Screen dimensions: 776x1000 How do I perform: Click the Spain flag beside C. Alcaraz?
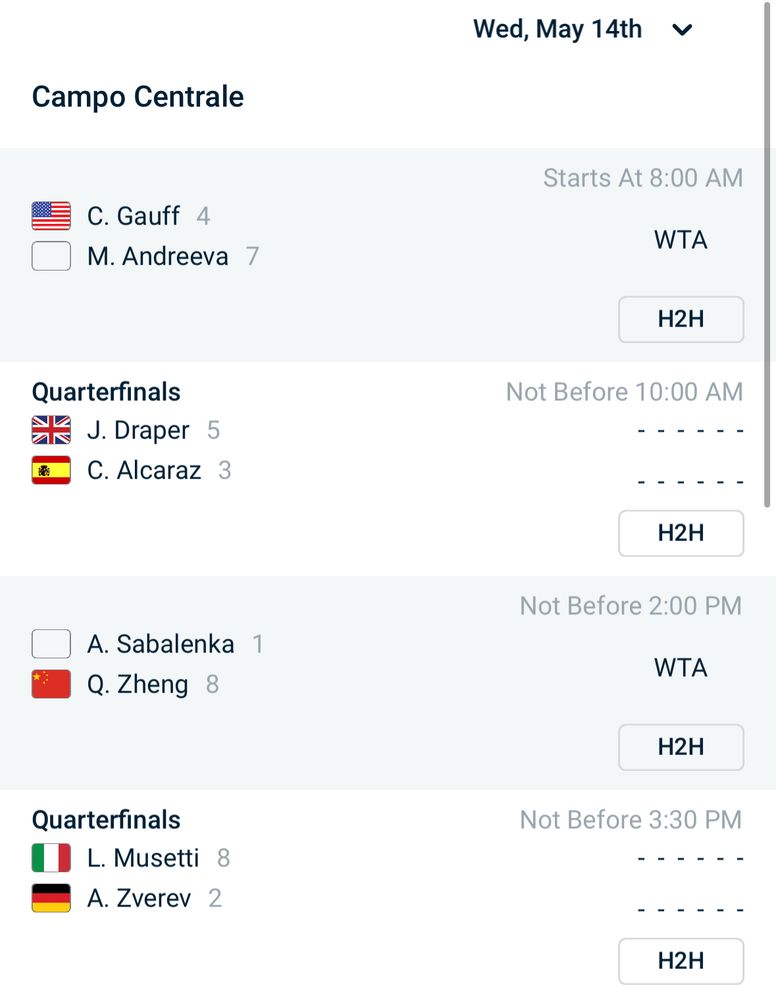point(51,470)
